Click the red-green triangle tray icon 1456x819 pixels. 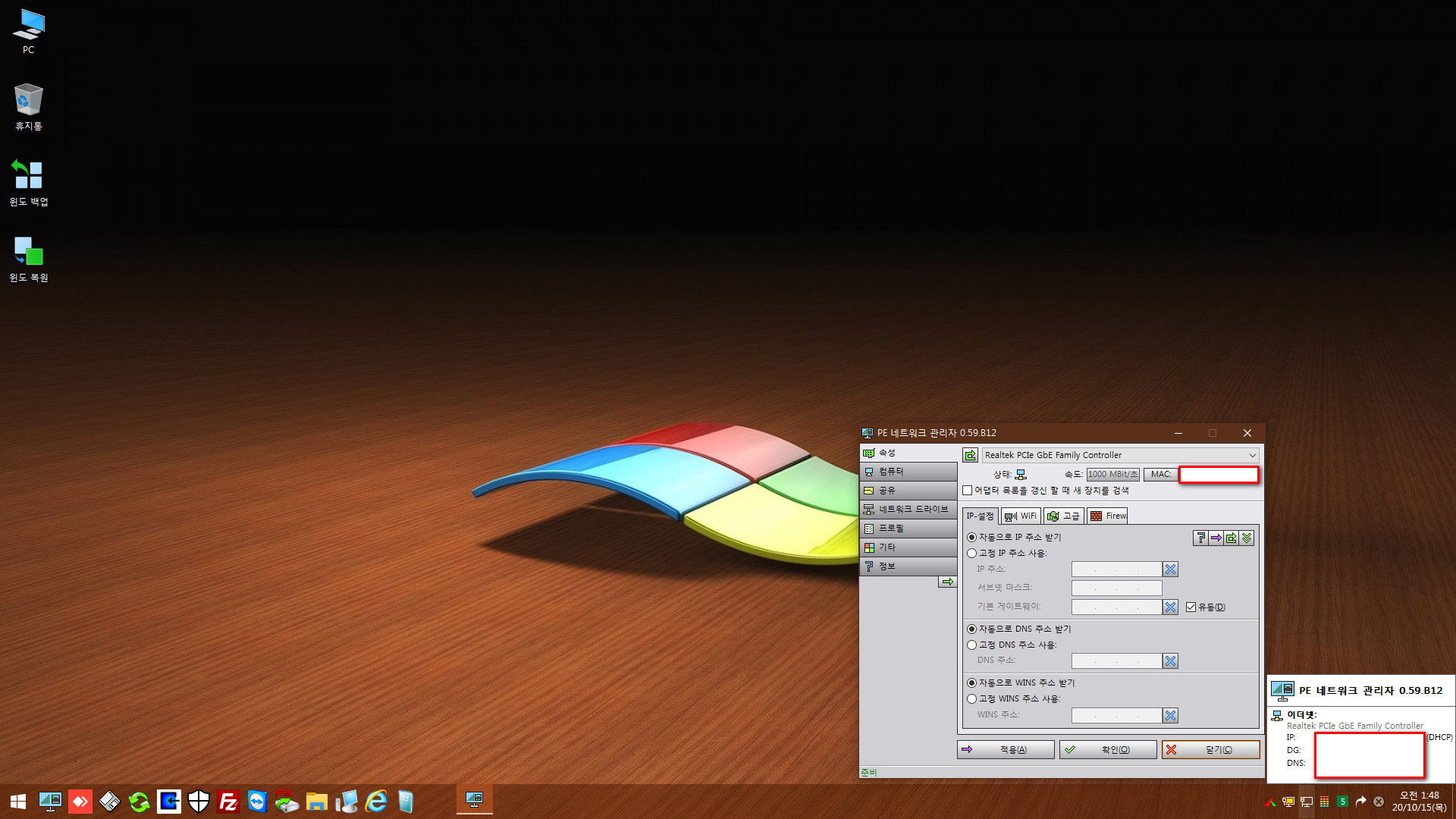coord(1270,802)
